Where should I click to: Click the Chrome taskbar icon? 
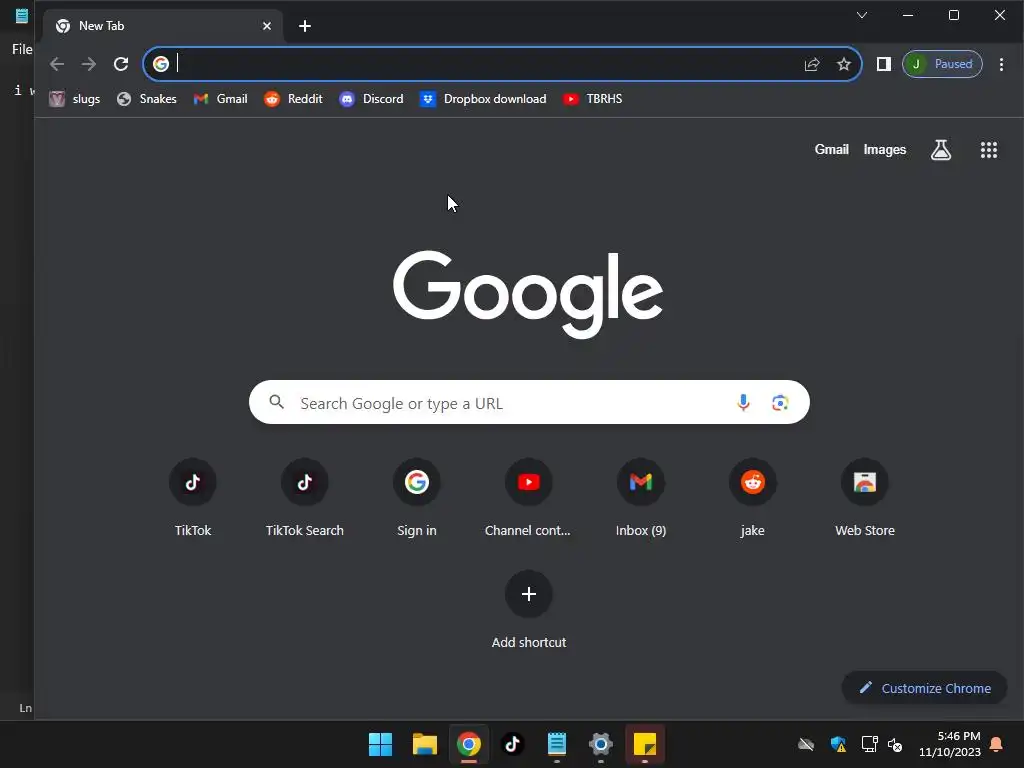click(468, 744)
